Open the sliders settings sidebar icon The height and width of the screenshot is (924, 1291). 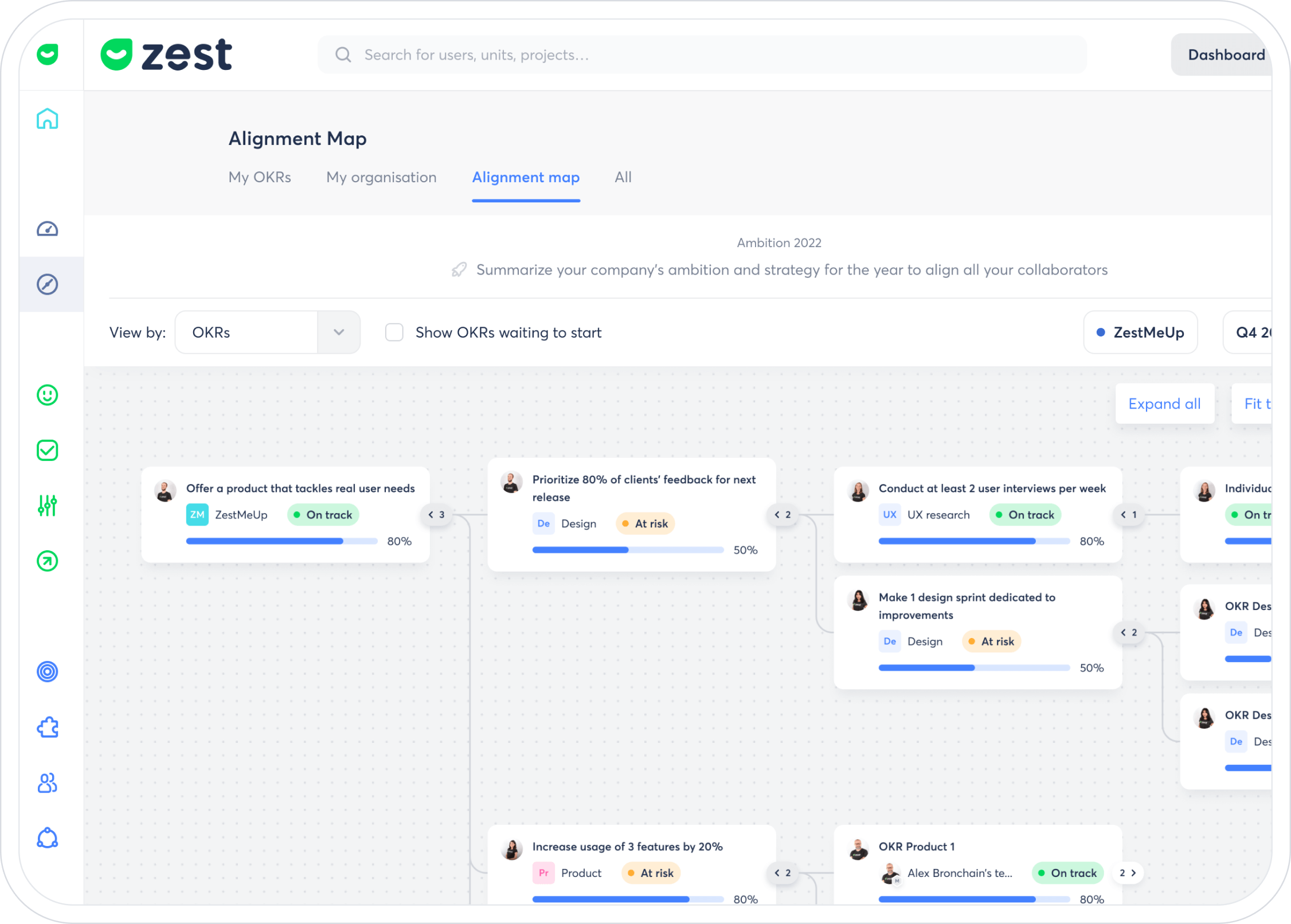[48, 506]
